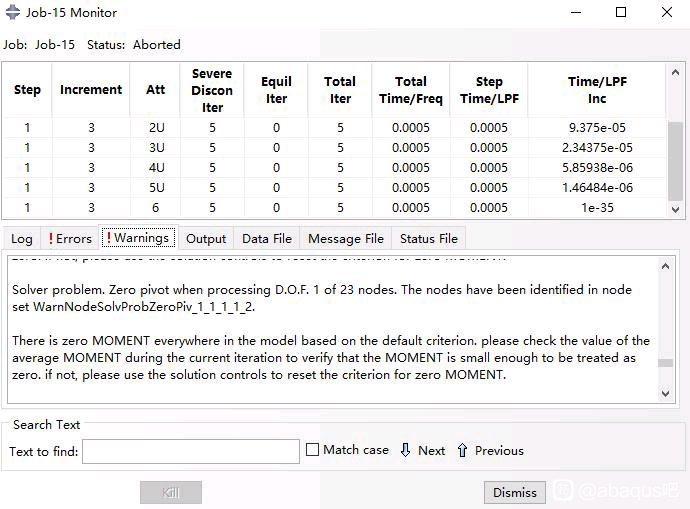Select the attempt 2U cell
Image resolution: width=690 pixels, height=509 pixels.
[156, 128]
